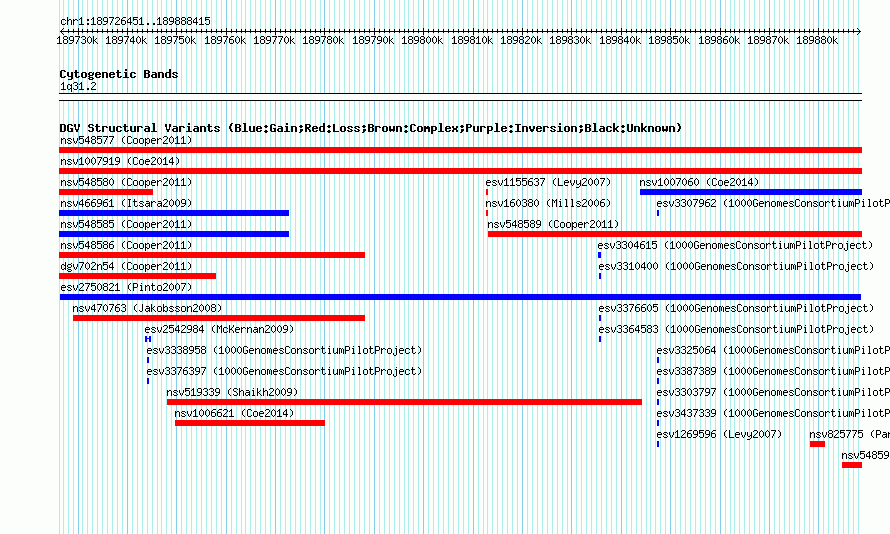Click the 189780k ruler tick label
Screen dimensions: 890x534
coord(323,40)
